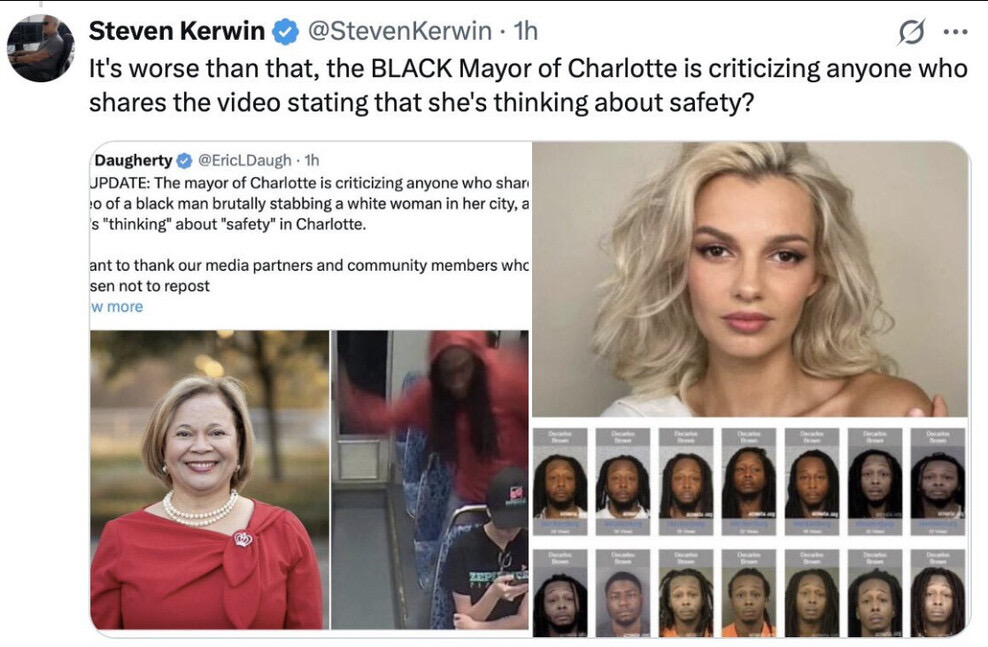Open the @EricLDaugh handle in the quoted post
The width and height of the screenshot is (988, 647).
244,161
